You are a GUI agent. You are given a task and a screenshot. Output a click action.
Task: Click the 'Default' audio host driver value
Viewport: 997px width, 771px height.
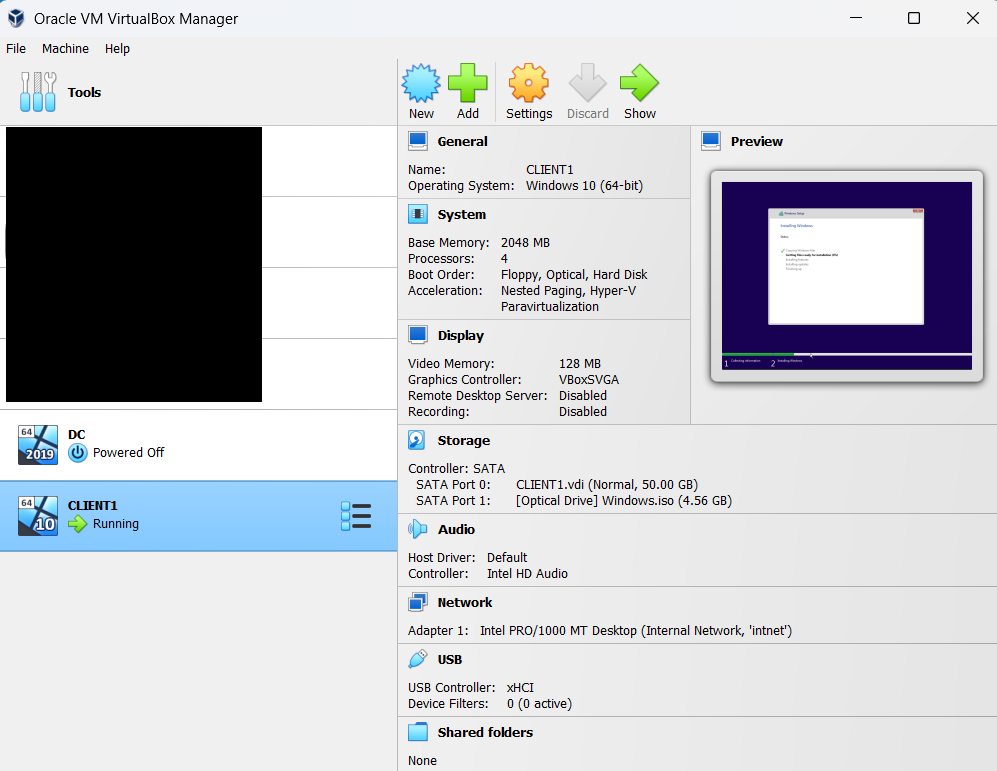(x=507, y=557)
